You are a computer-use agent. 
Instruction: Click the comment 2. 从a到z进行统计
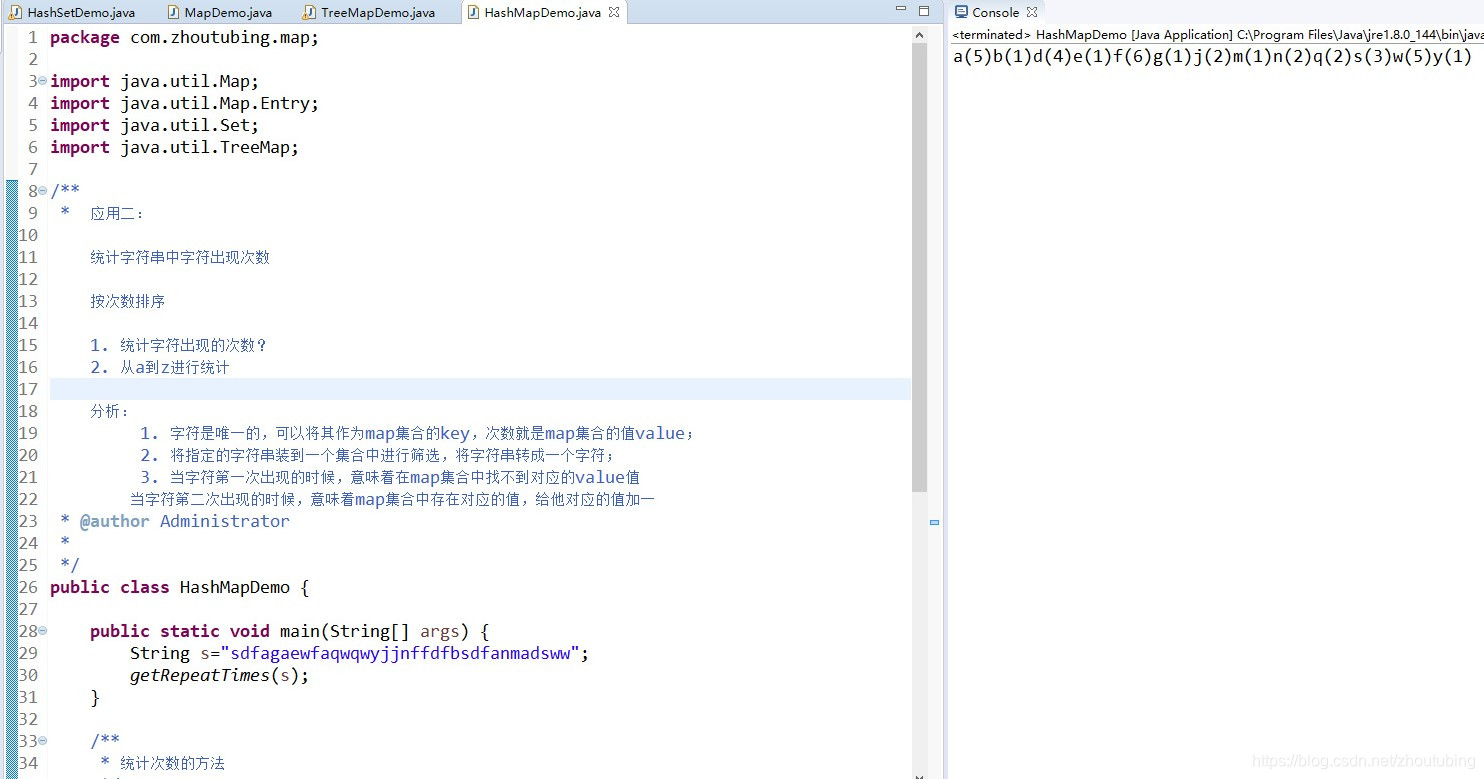click(x=160, y=367)
